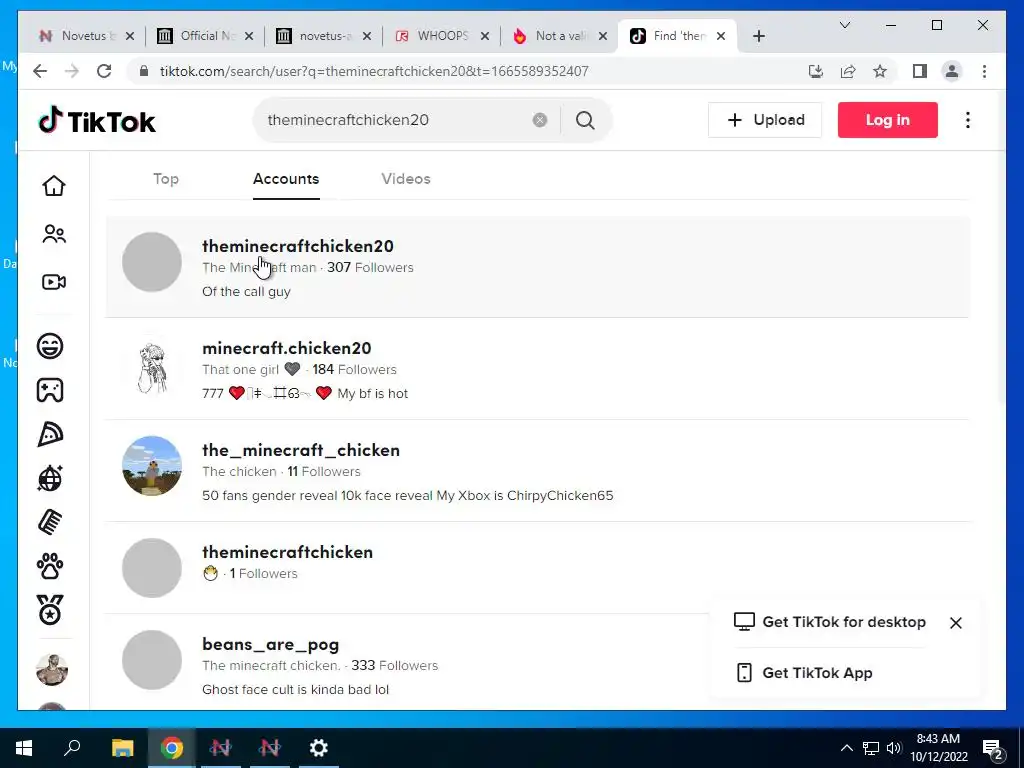Open the three-dot more options menu next to Log in
Image resolution: width=1024 pixels, height=768 pixels.
[x=968, y=120]
